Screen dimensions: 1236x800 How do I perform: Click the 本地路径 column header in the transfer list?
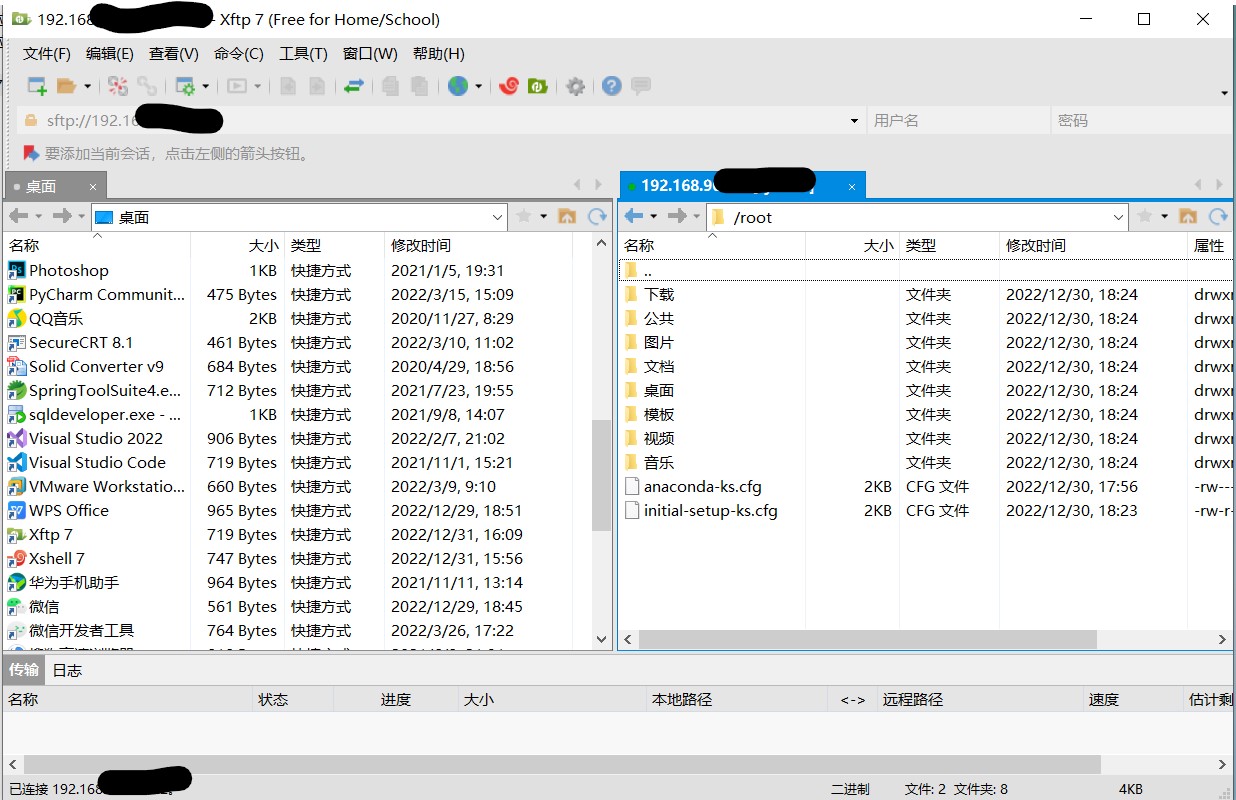(x=737, y=699)
